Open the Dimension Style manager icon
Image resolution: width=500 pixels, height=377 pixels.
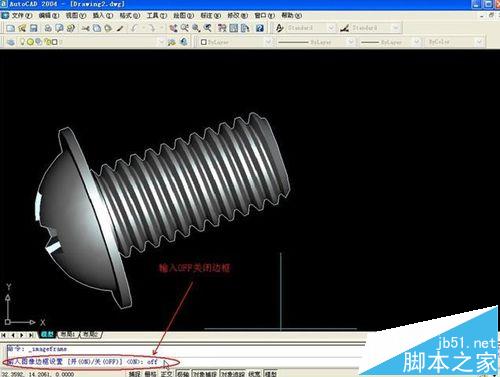pos(345,28)
